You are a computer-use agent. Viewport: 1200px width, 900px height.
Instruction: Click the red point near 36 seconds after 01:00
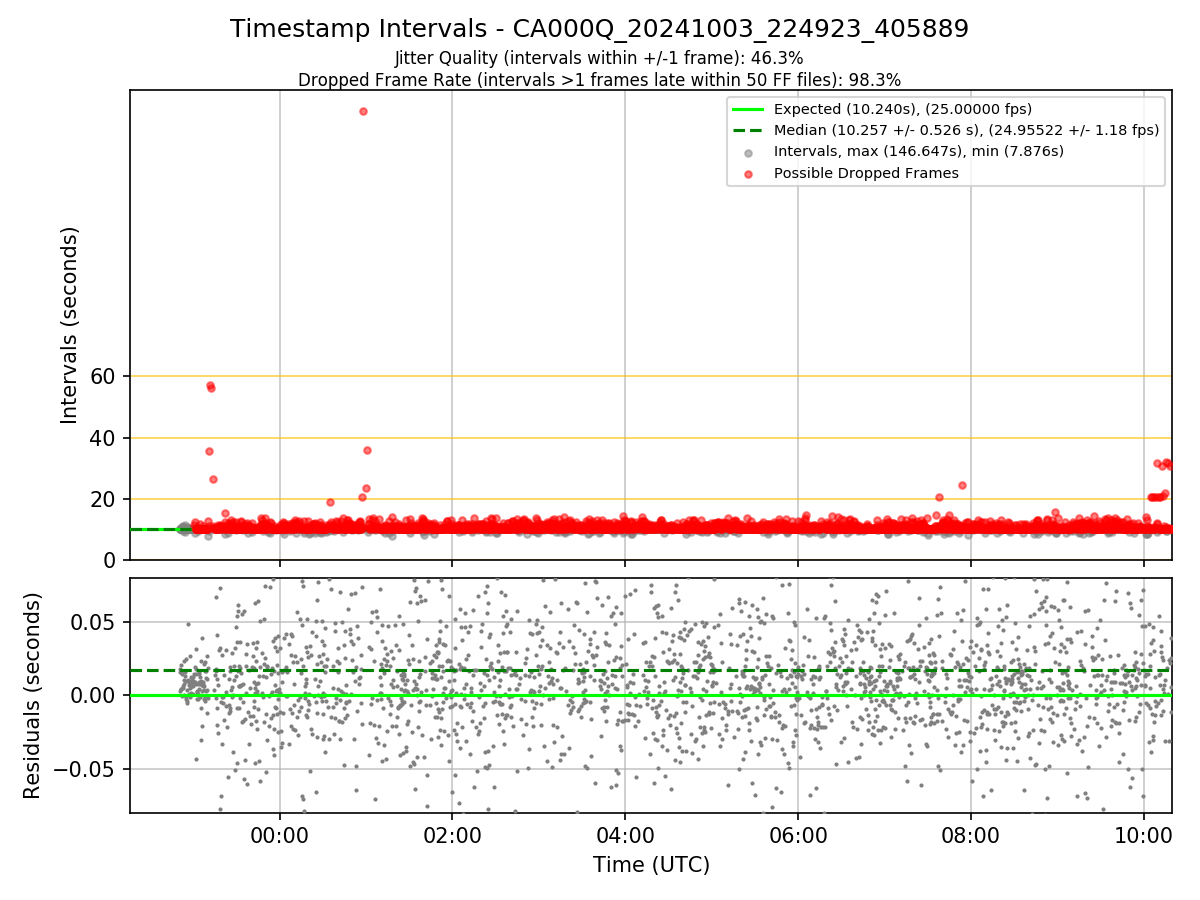coord(367,450)
